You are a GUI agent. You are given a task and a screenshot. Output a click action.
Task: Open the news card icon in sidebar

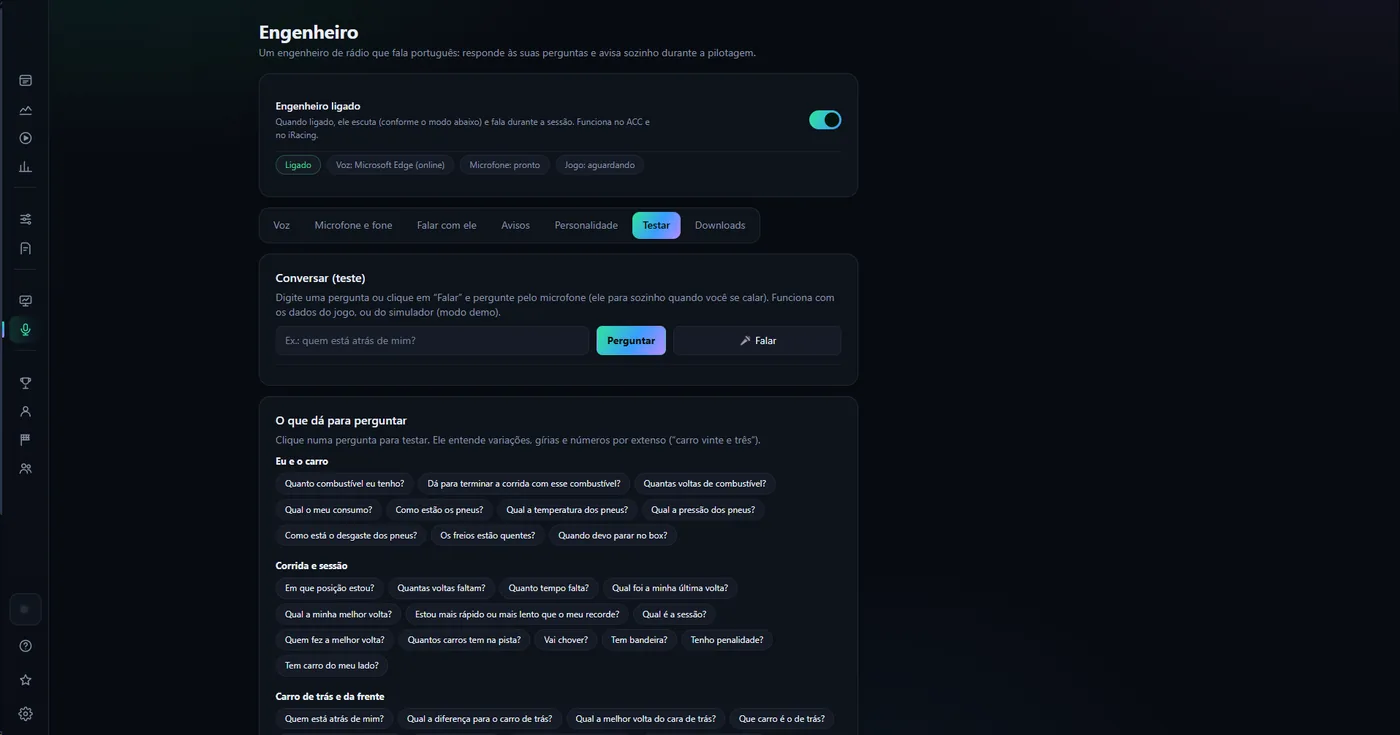tap(25, 81)
